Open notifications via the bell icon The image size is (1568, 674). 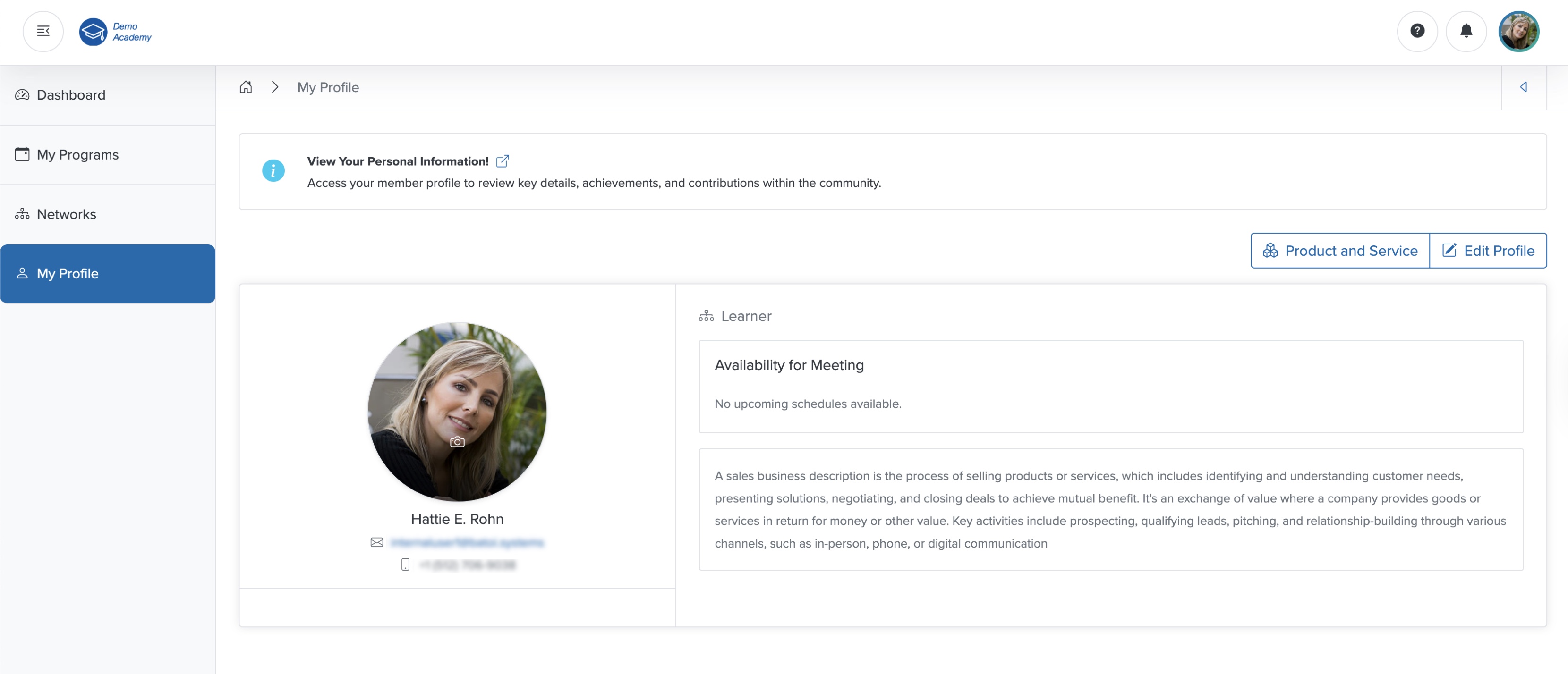point(1466,31)
